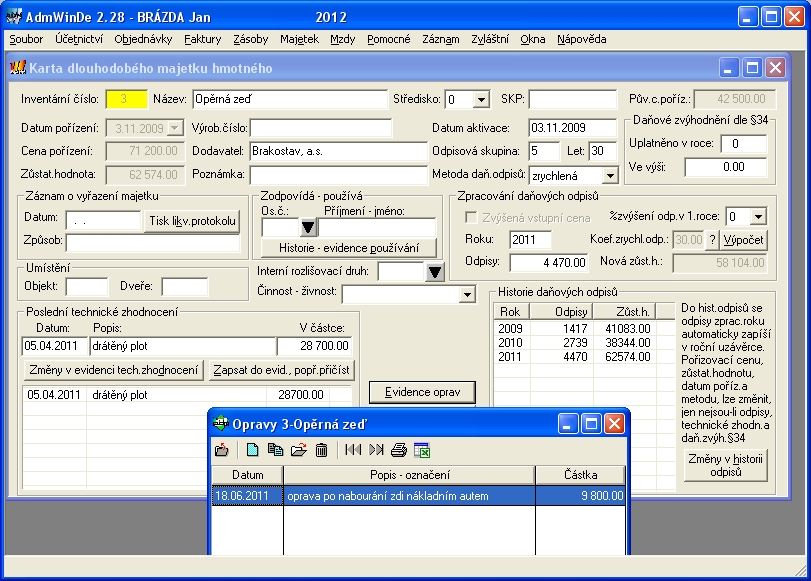Click the Roku field showing 2011
The height and width of the screenshot is (581, 811).
(x=530, y=240)
